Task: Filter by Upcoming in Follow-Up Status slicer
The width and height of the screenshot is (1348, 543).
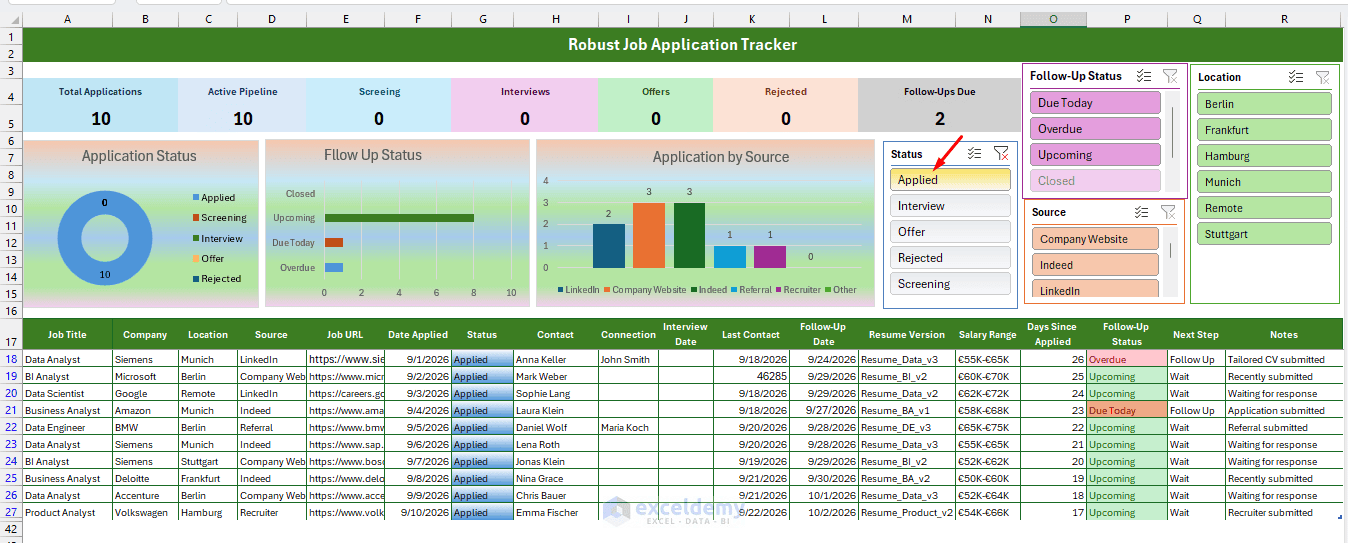Action: (x=1095, y=155)
